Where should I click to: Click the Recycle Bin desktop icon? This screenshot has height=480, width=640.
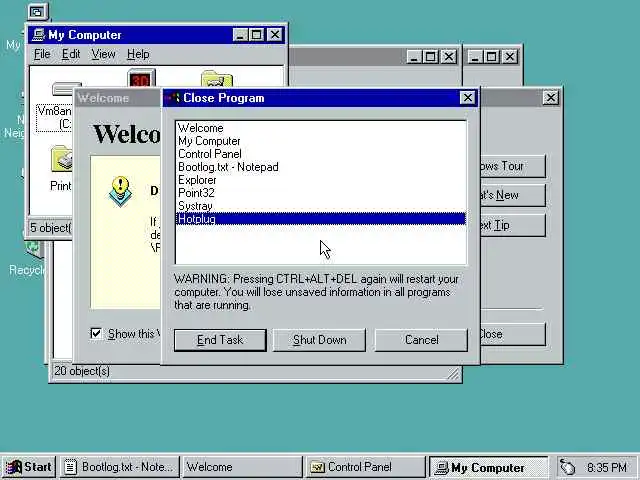33,248
